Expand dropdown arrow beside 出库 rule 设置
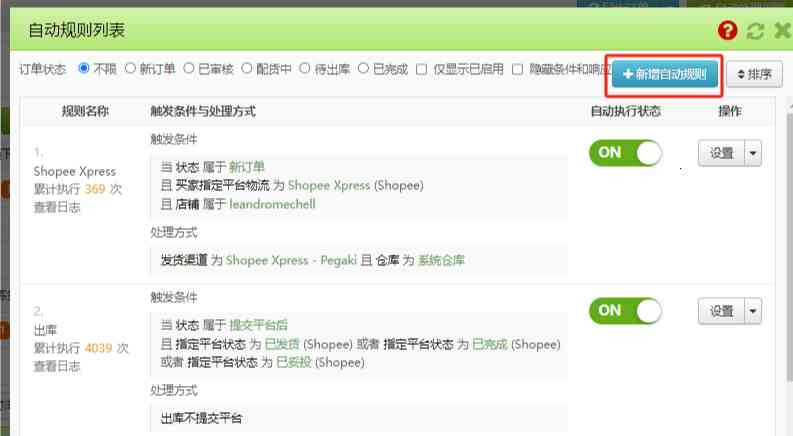The image size is (793, 436). click(x=753, y=311)
